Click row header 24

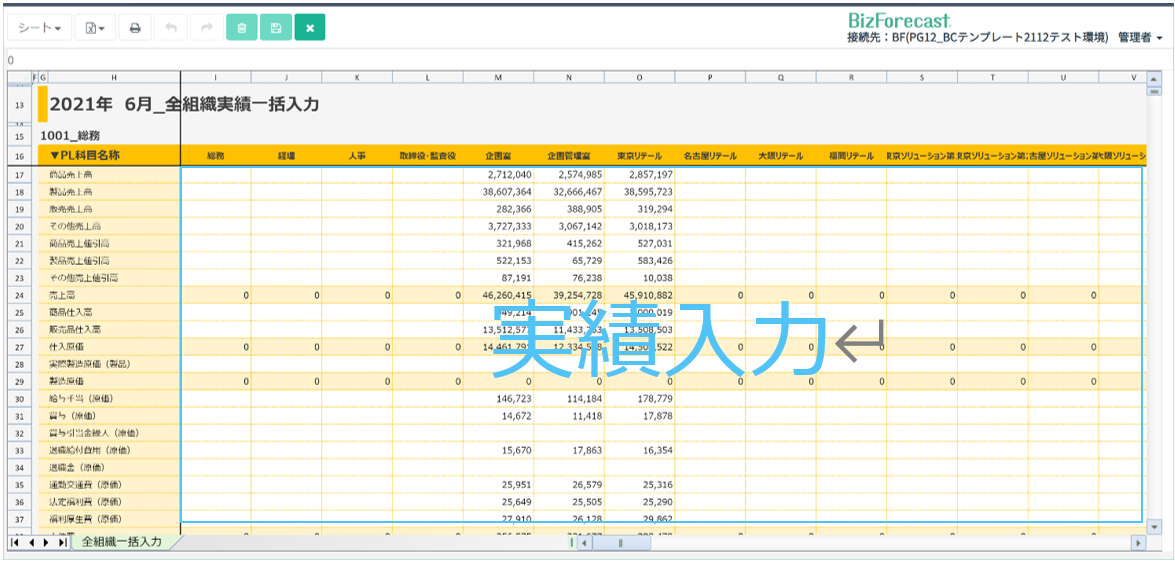(x=19, y=296)
